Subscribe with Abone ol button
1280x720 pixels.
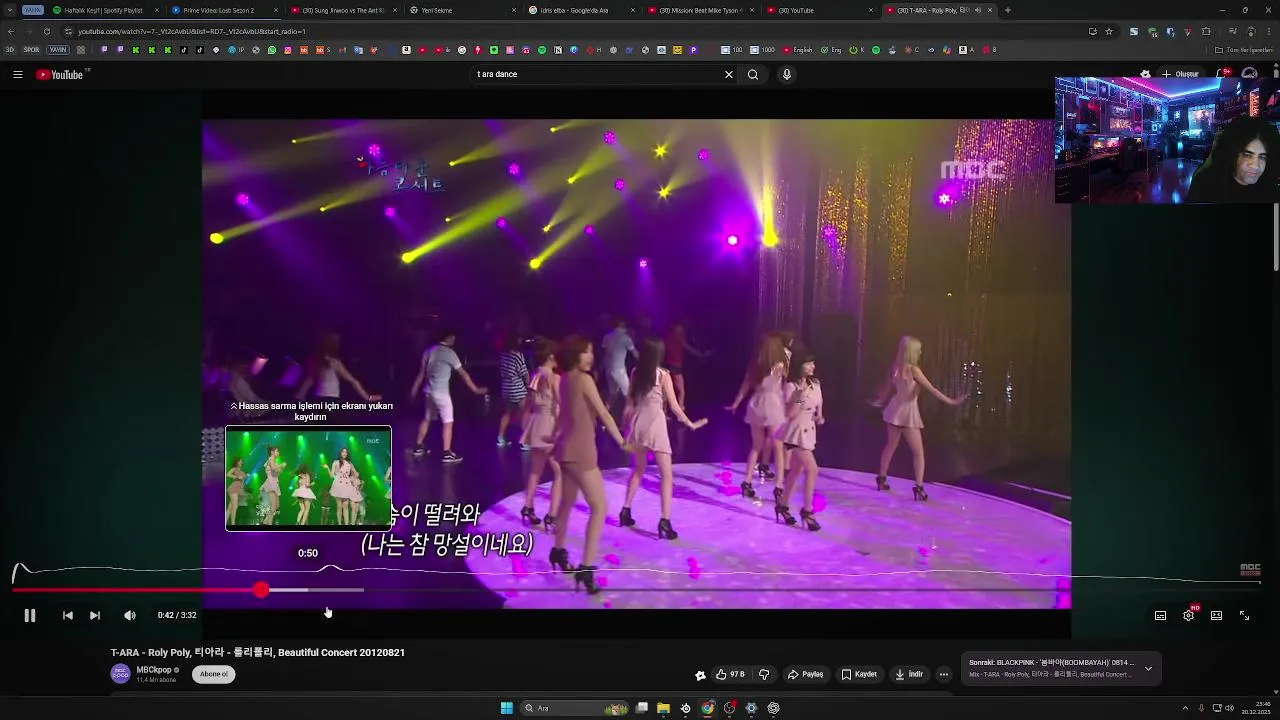(x=213, y=674)
